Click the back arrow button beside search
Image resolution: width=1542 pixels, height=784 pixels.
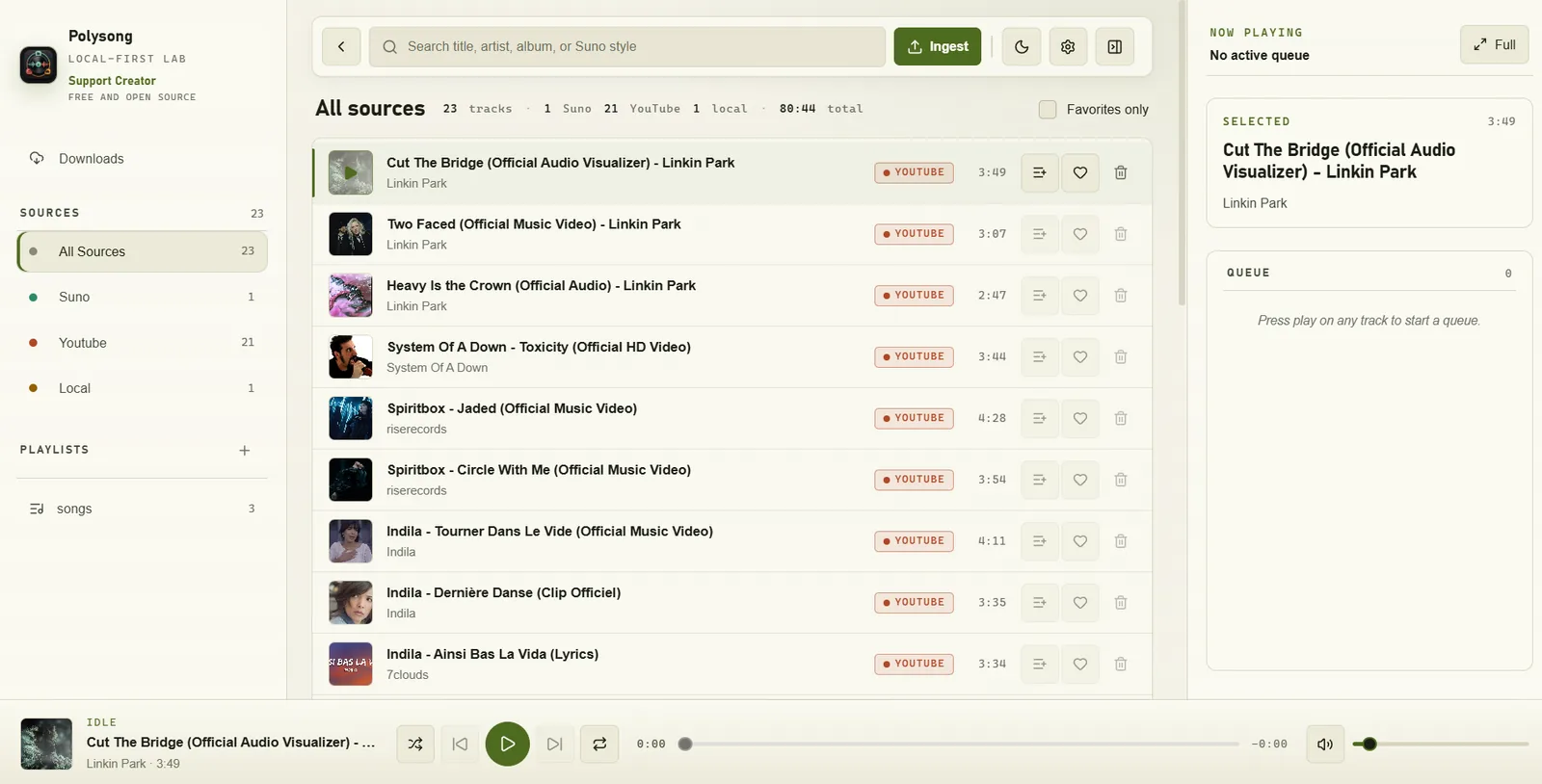click(341, 46)
